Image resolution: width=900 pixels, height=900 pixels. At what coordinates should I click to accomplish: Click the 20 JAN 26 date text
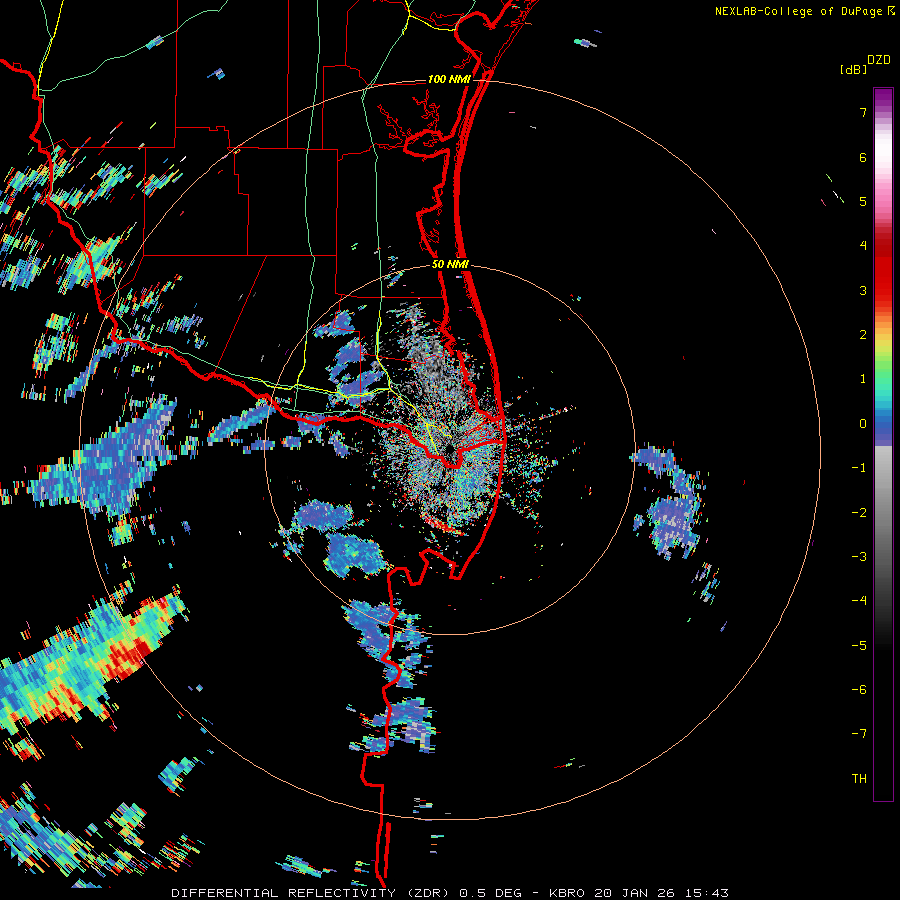click(634, 893)
